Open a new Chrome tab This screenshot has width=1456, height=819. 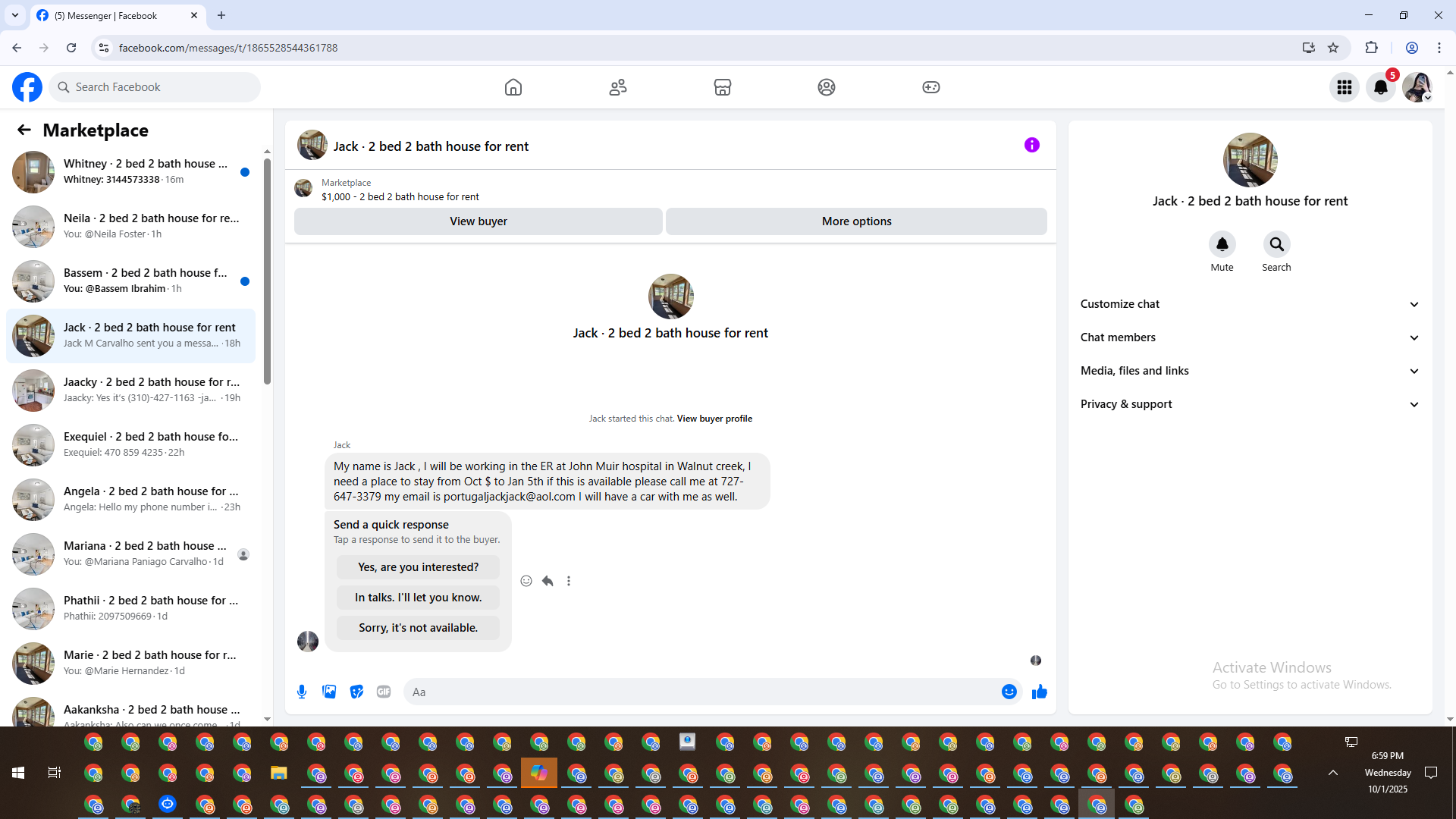221,15
